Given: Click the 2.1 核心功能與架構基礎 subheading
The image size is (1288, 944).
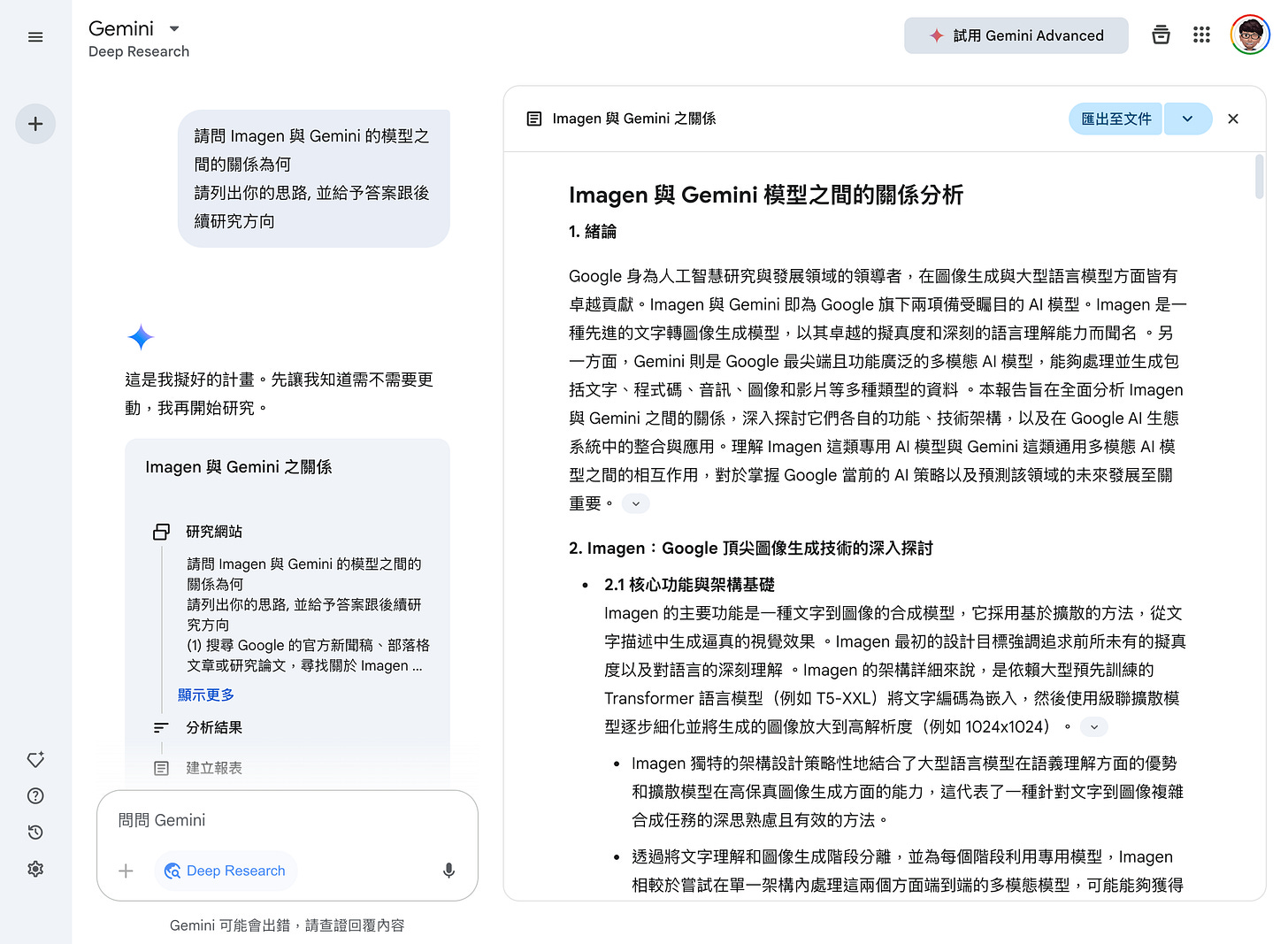Looking at the screenshot, I should coord(689,585).
